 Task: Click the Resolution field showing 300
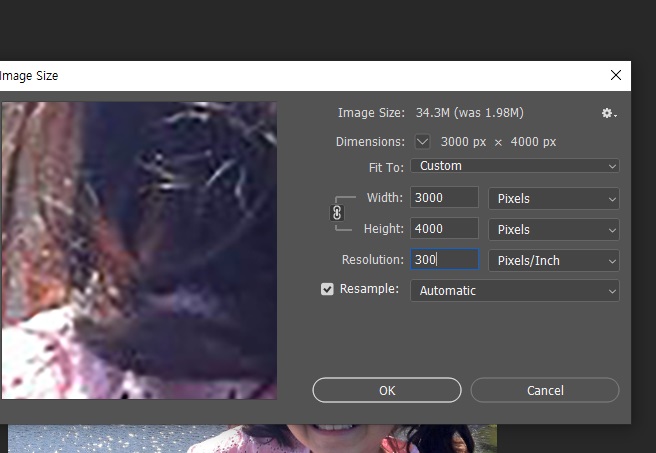[x=444, y=259]
